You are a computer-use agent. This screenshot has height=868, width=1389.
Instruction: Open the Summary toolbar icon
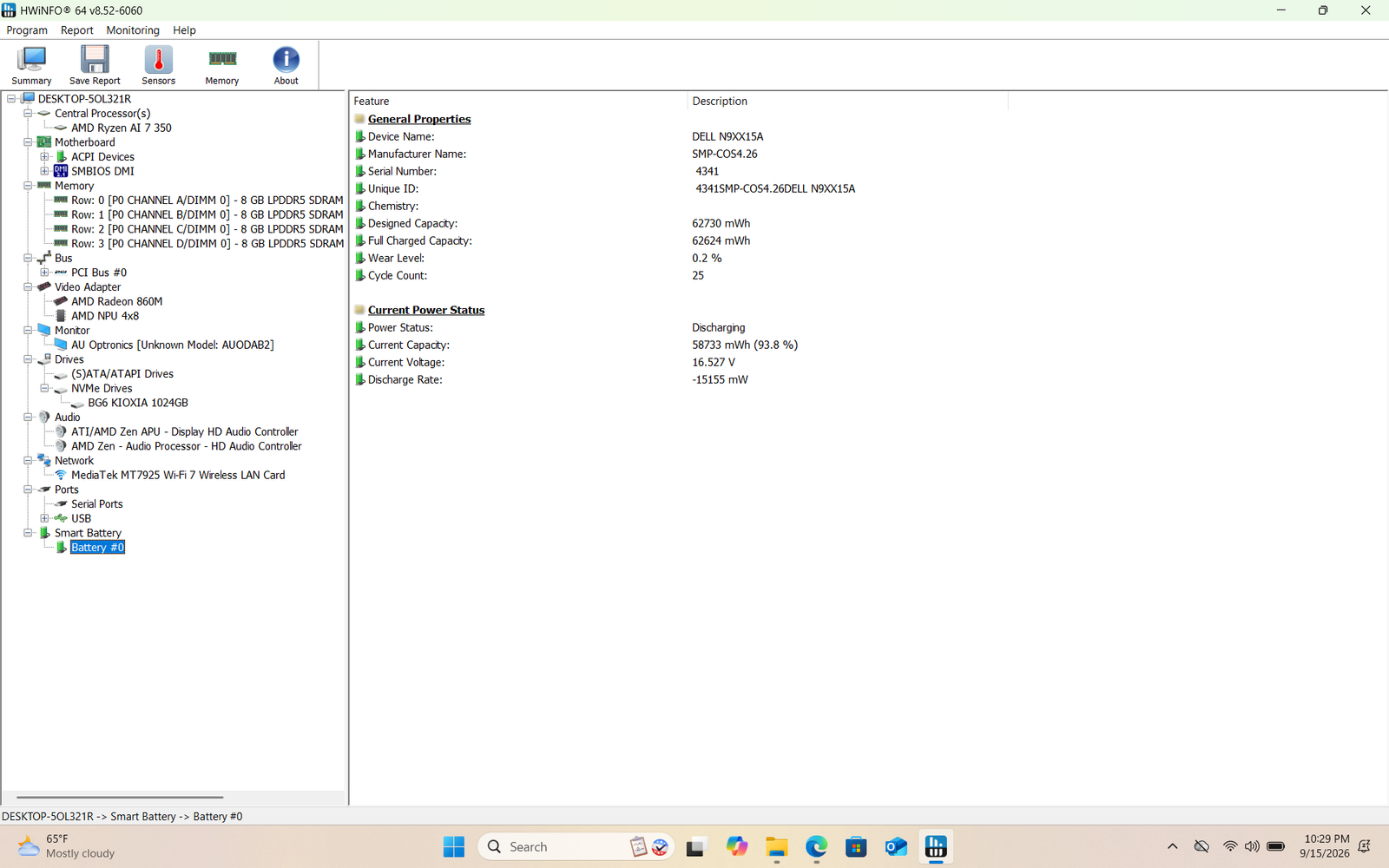point(31,65)
